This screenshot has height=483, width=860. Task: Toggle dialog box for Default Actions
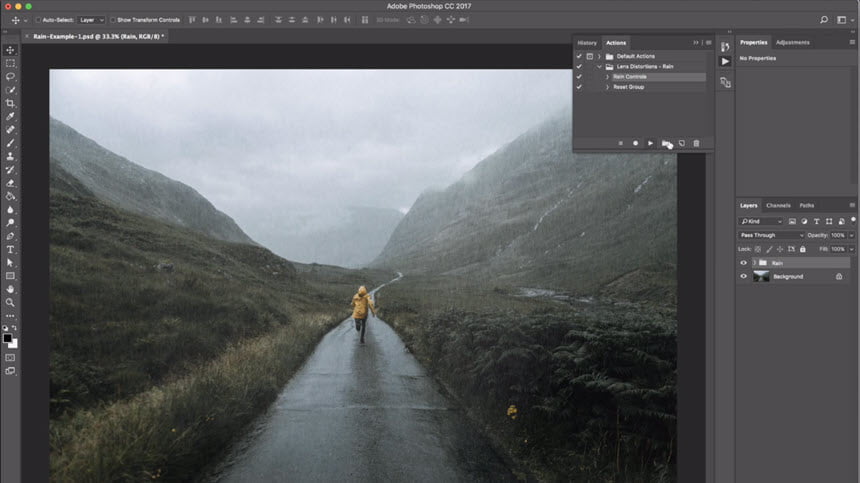(x=590, y=56)
